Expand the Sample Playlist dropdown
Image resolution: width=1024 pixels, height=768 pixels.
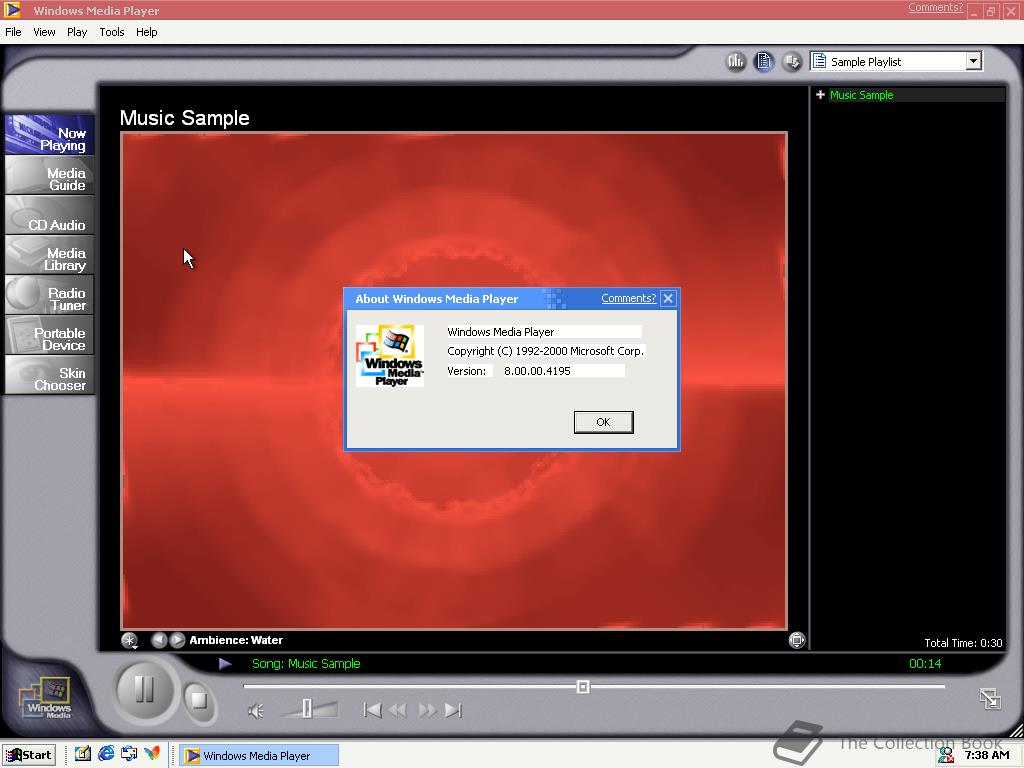[973, 61]
